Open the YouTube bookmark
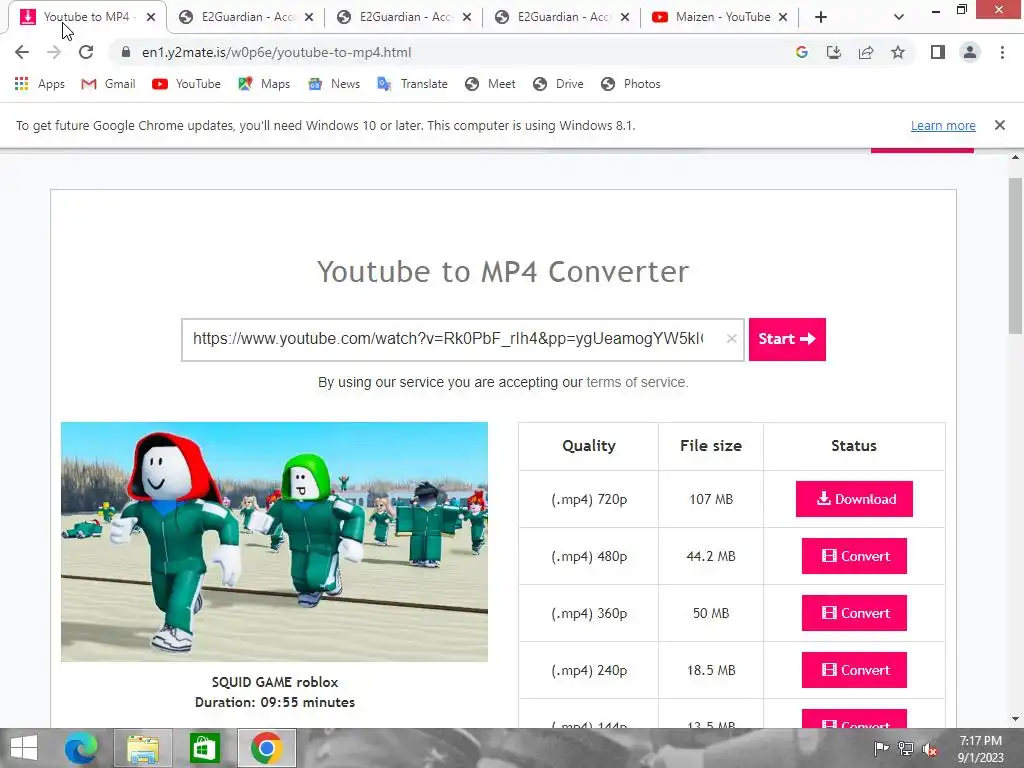 coord(186,84)
